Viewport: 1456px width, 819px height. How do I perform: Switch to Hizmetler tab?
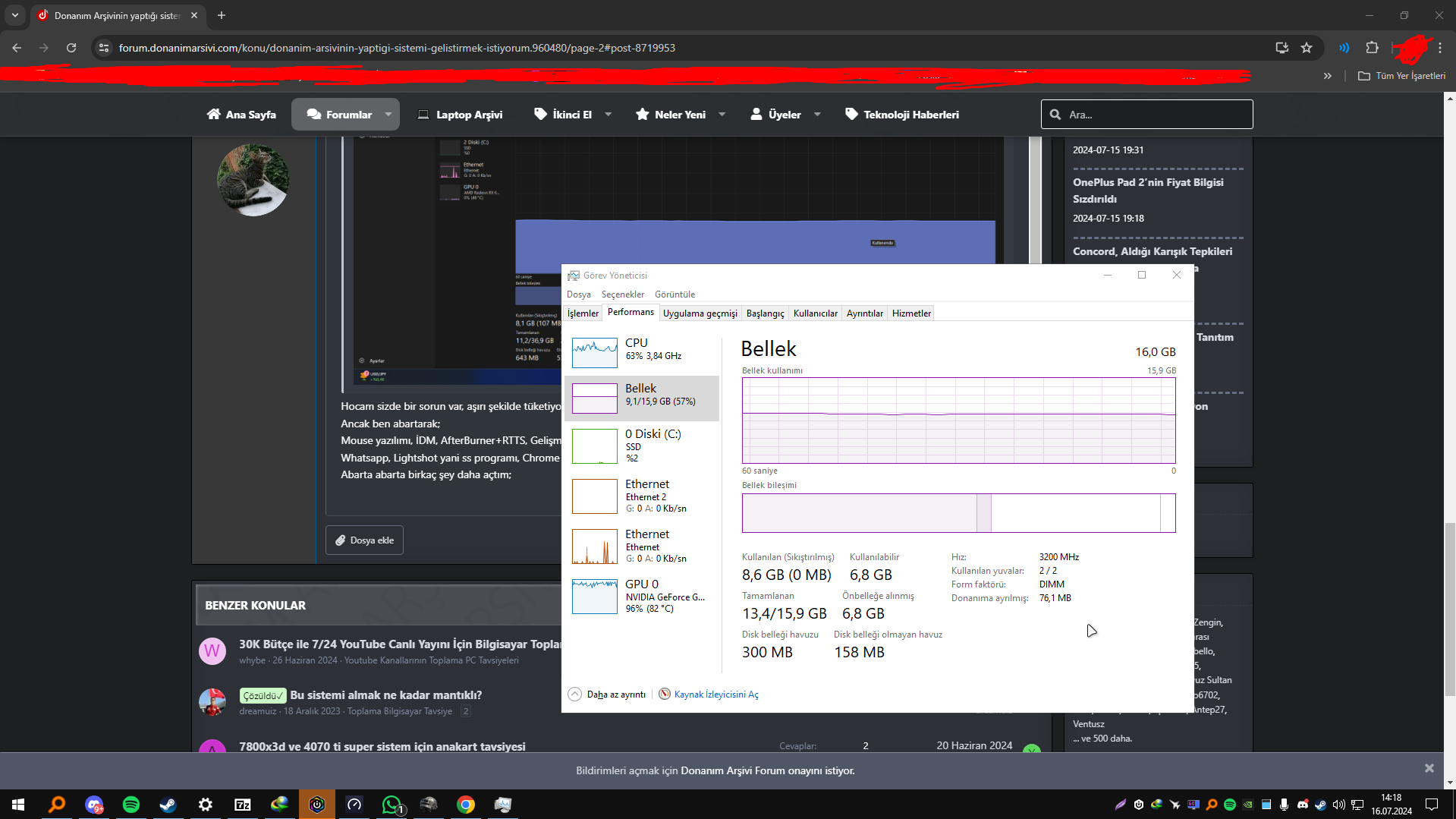pyautogui.click(x=910, y=313)
